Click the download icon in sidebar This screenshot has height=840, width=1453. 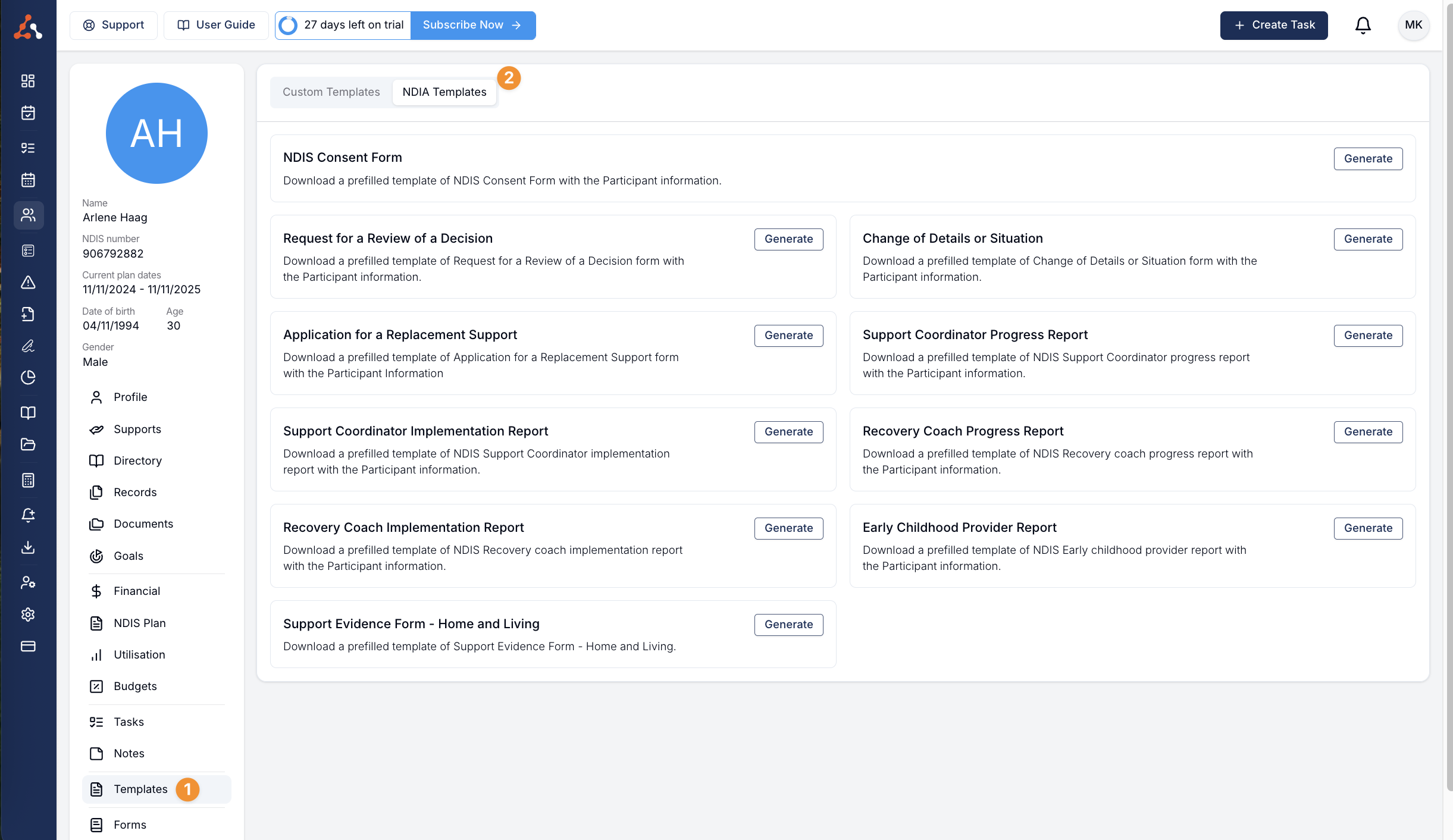click(x=28, y=547)
